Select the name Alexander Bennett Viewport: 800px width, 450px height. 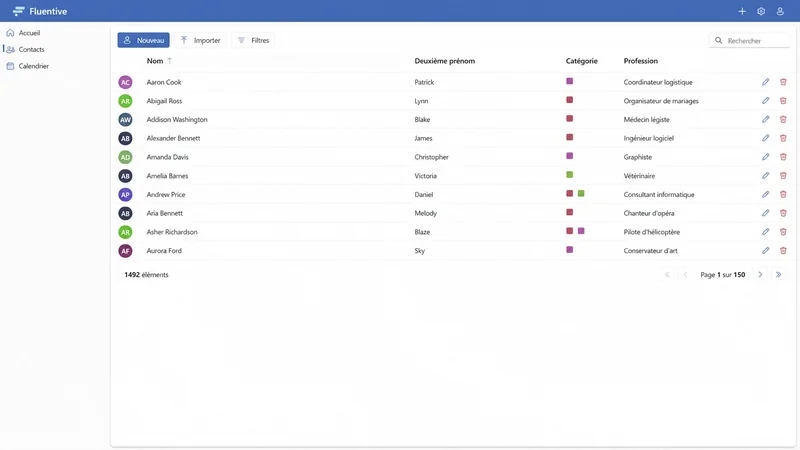point(173,138)
